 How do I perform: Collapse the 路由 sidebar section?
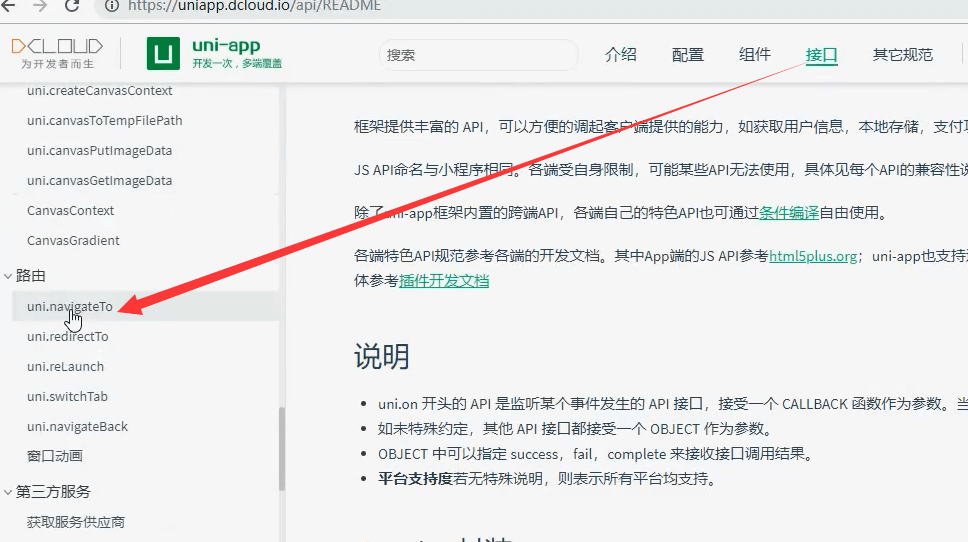(8, 276)
